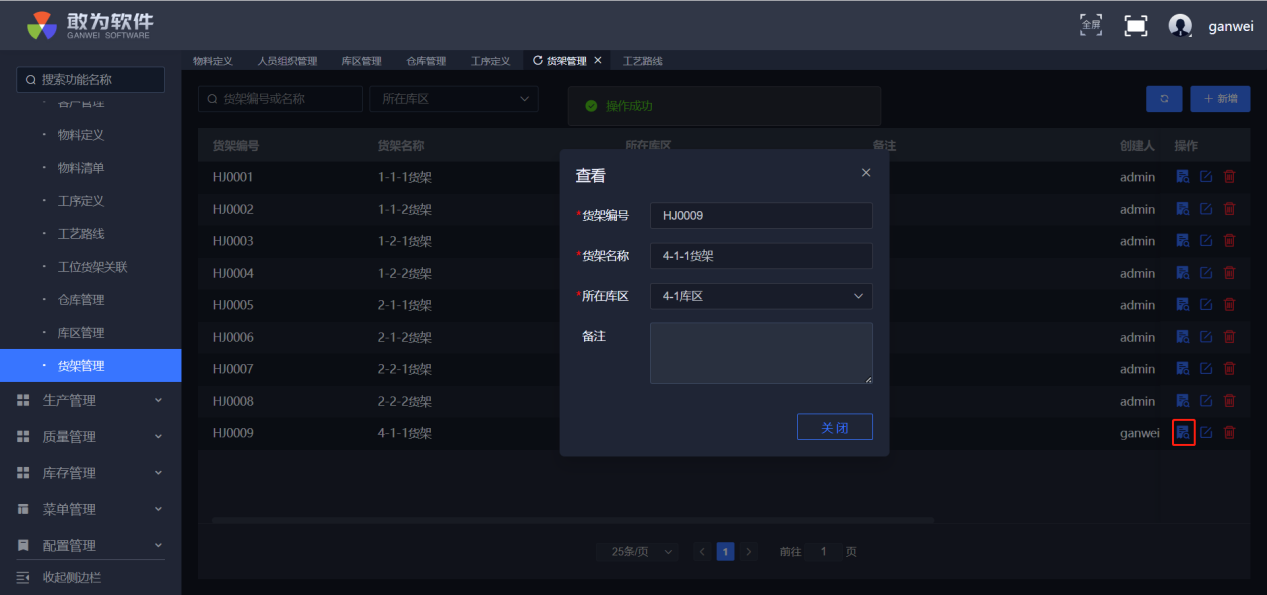Viewport: 1267px width, 595px height.
Task: Expand the 质量管理 menu
Action: pyautogui.click(x=90, y=437)
